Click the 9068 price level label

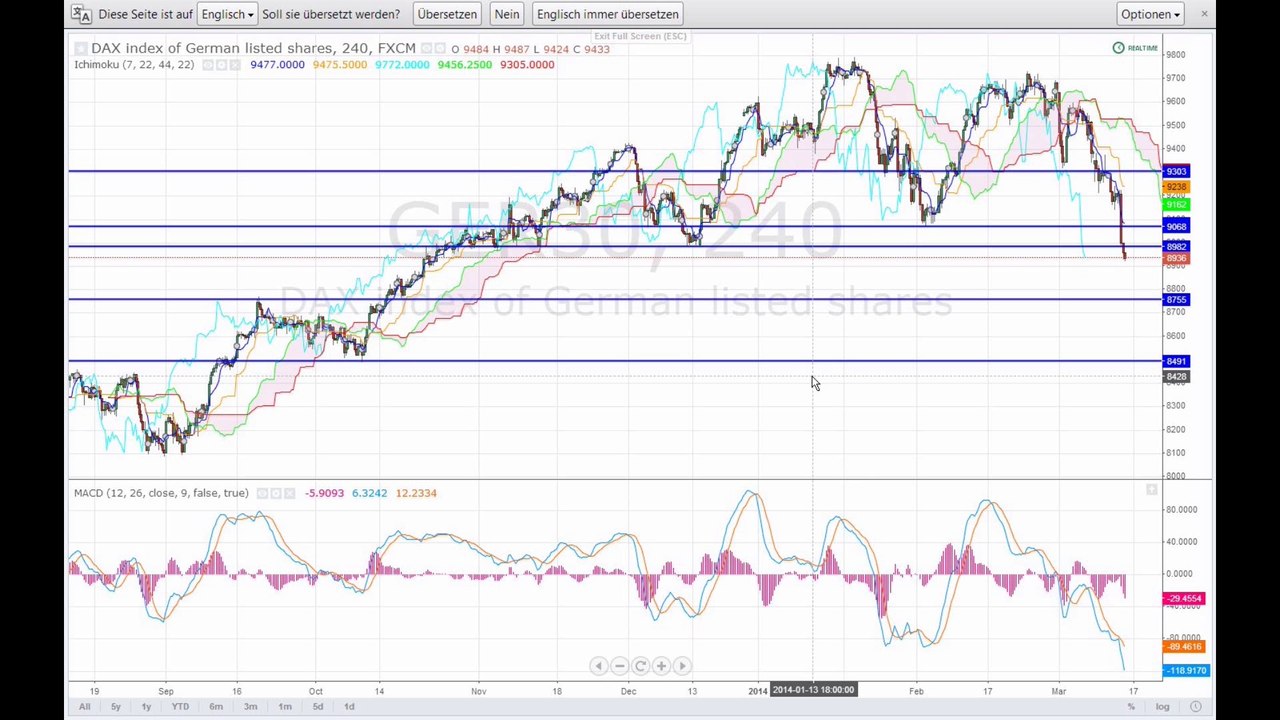[1176, 227]
